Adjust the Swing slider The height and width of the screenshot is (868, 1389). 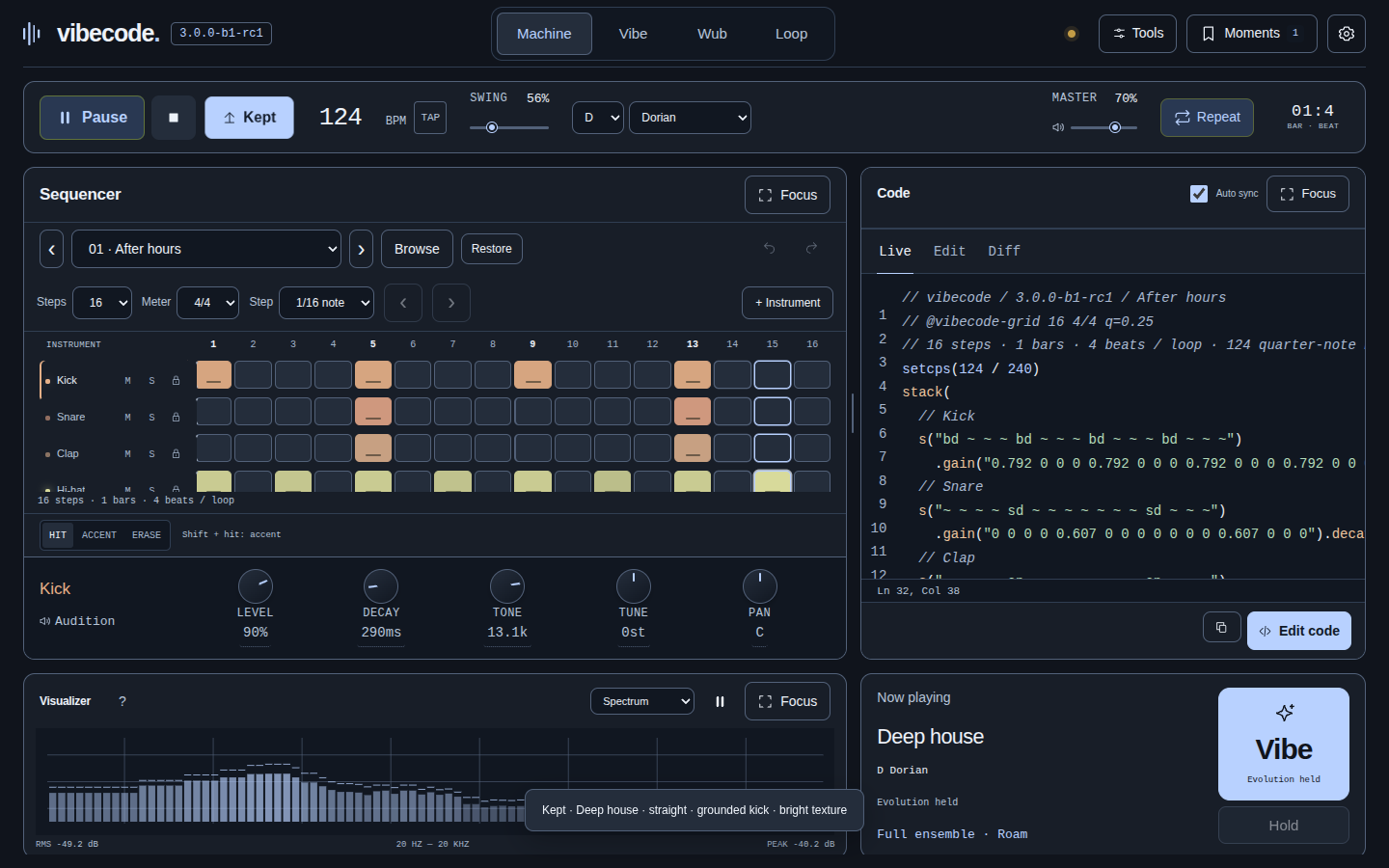coord(509,127)
